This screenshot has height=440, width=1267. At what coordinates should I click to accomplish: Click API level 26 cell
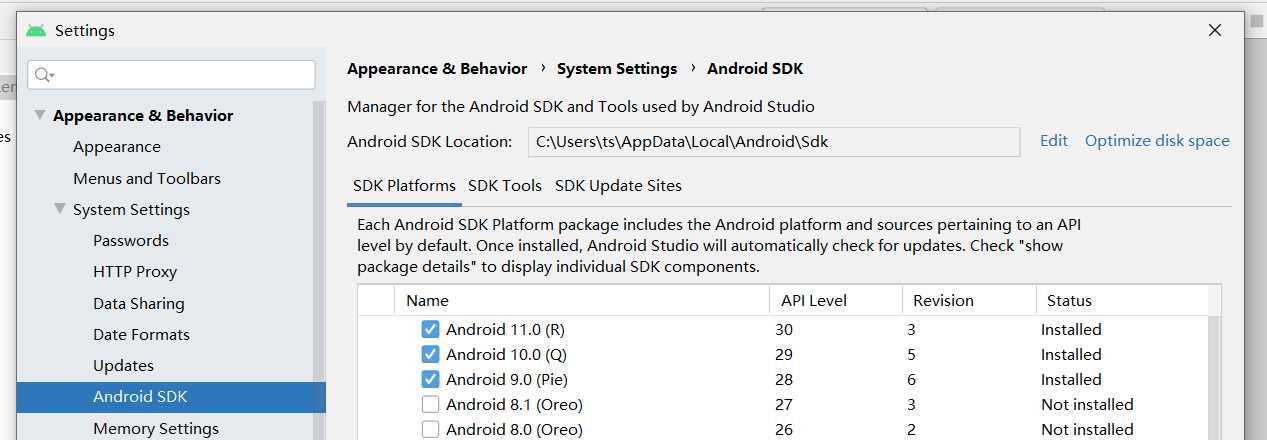pyautogui.click(x=784, y=429)
